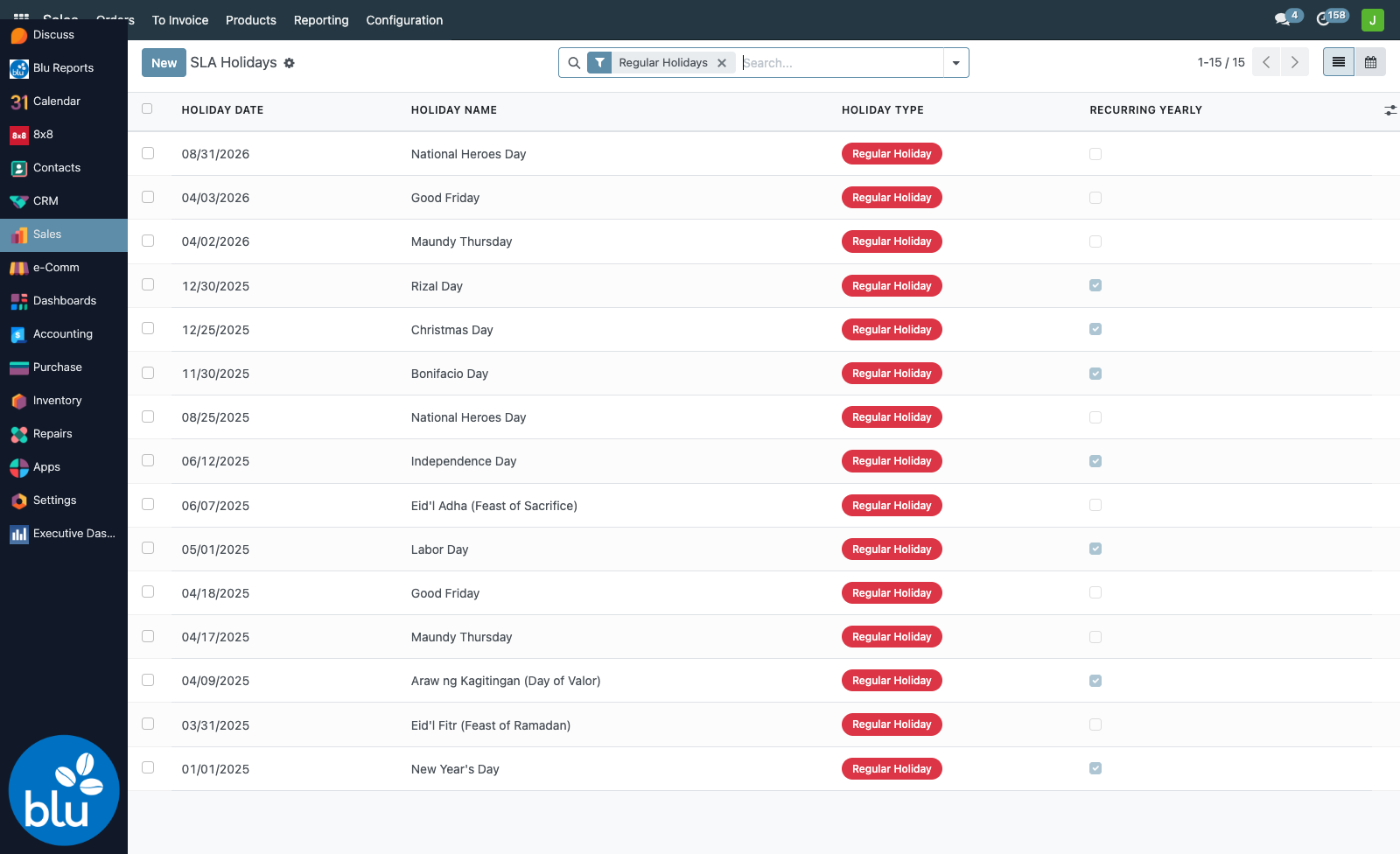Switch to calendar view

[x=1370, y=62]
